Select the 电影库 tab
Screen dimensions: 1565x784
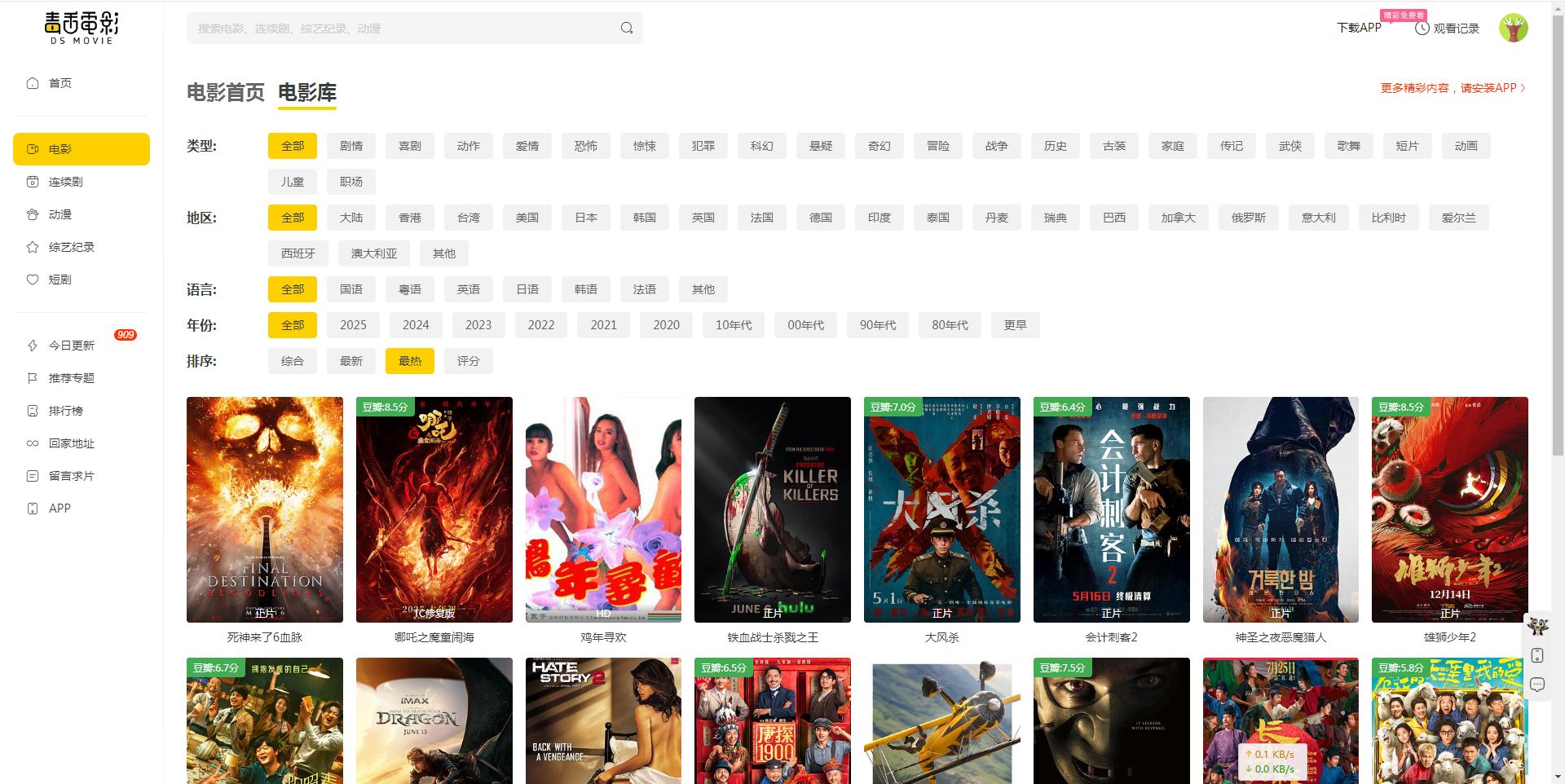[307, 92]
